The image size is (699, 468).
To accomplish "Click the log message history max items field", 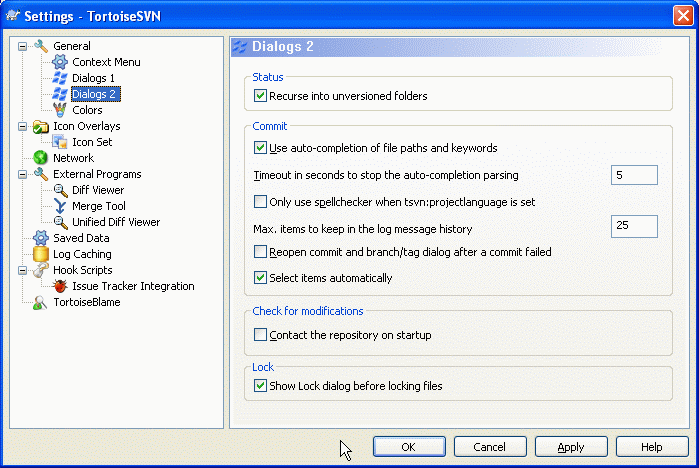I will pos(634,226).
